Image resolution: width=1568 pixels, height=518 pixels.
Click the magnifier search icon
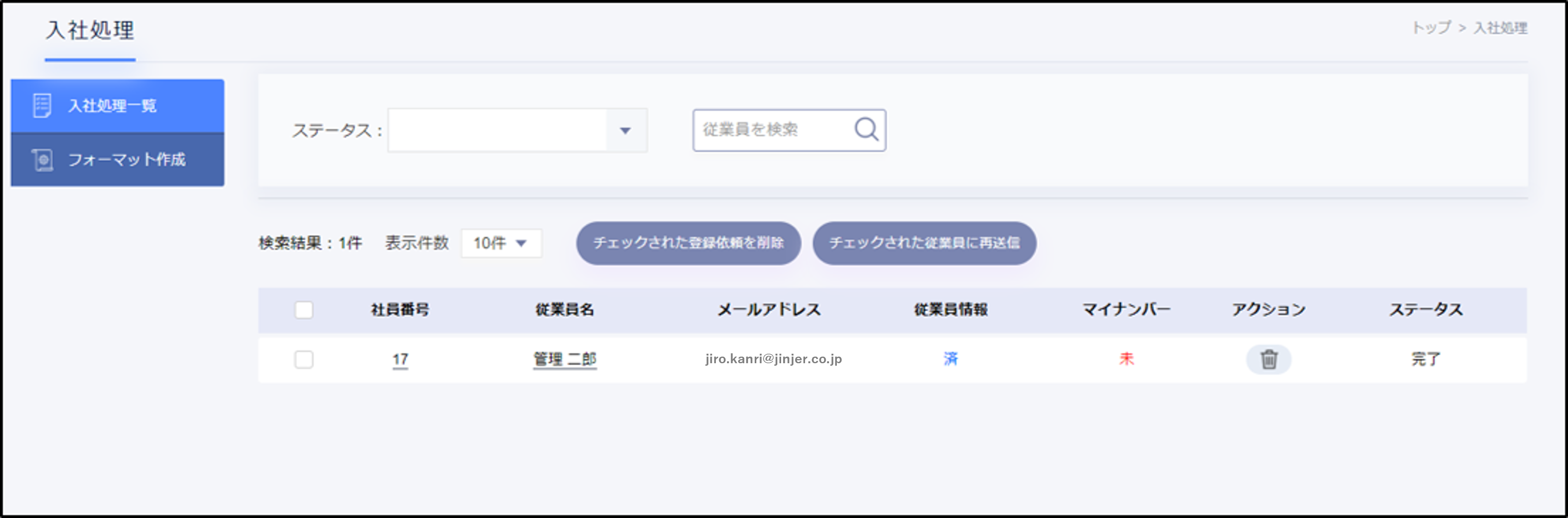[866, 129]
